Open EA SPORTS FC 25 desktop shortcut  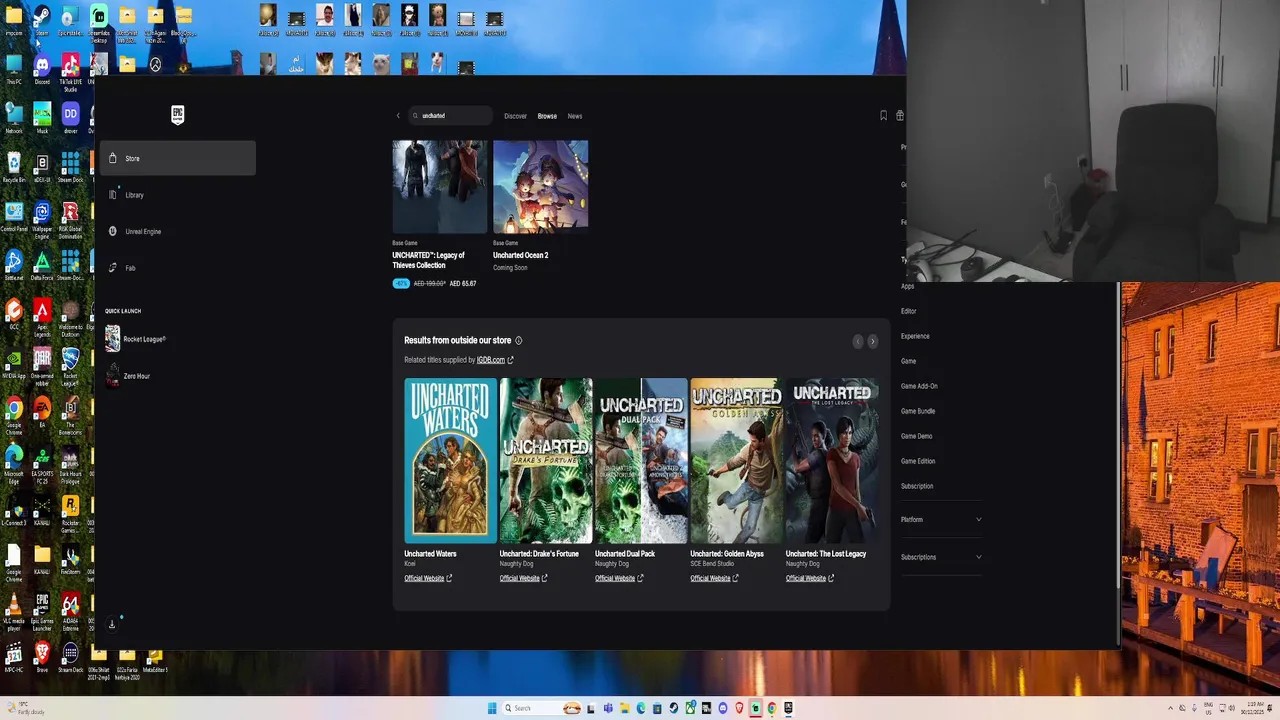click(x=42, y=465)
